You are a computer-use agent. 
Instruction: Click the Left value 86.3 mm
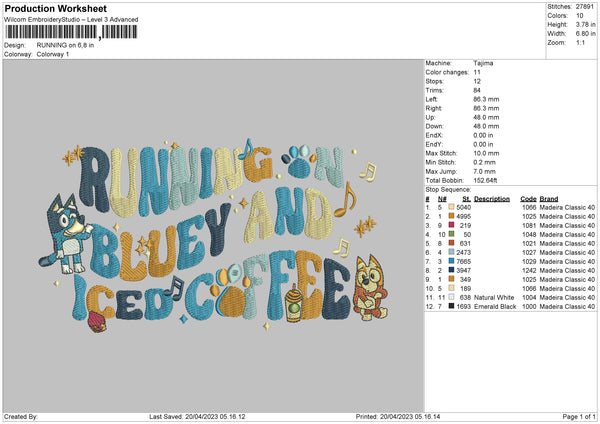[486, 99]
